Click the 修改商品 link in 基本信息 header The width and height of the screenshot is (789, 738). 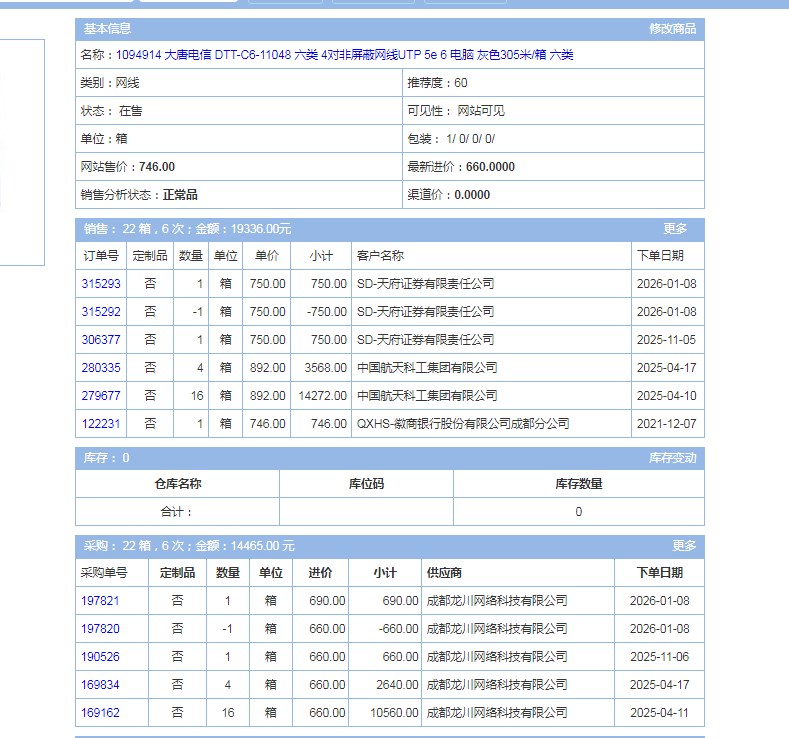[x=672, y=29]
